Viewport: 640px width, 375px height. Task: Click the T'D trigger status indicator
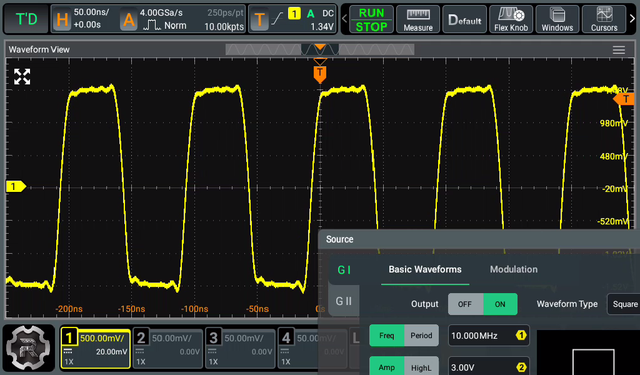click(x=26, y=19)
